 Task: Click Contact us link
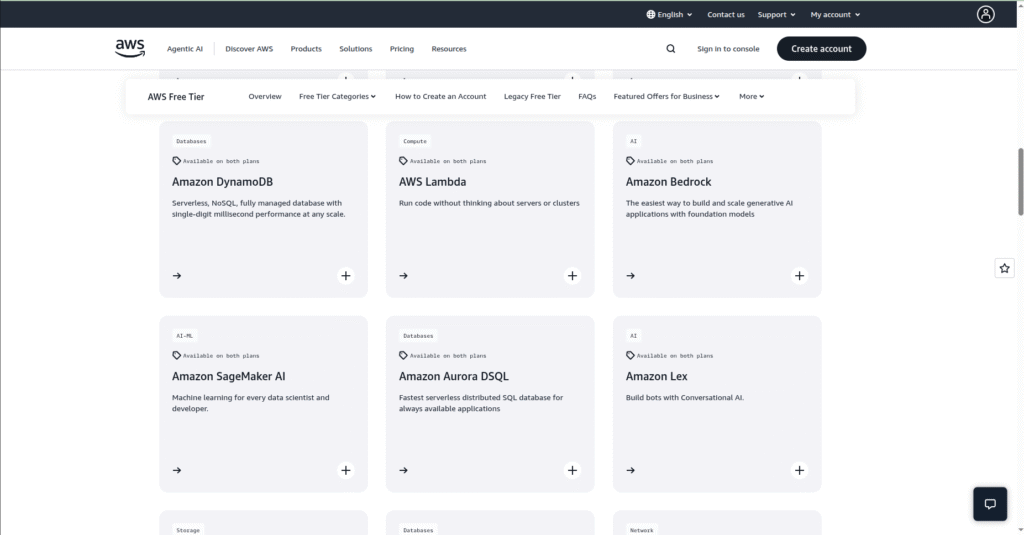[x=726, y=14]
